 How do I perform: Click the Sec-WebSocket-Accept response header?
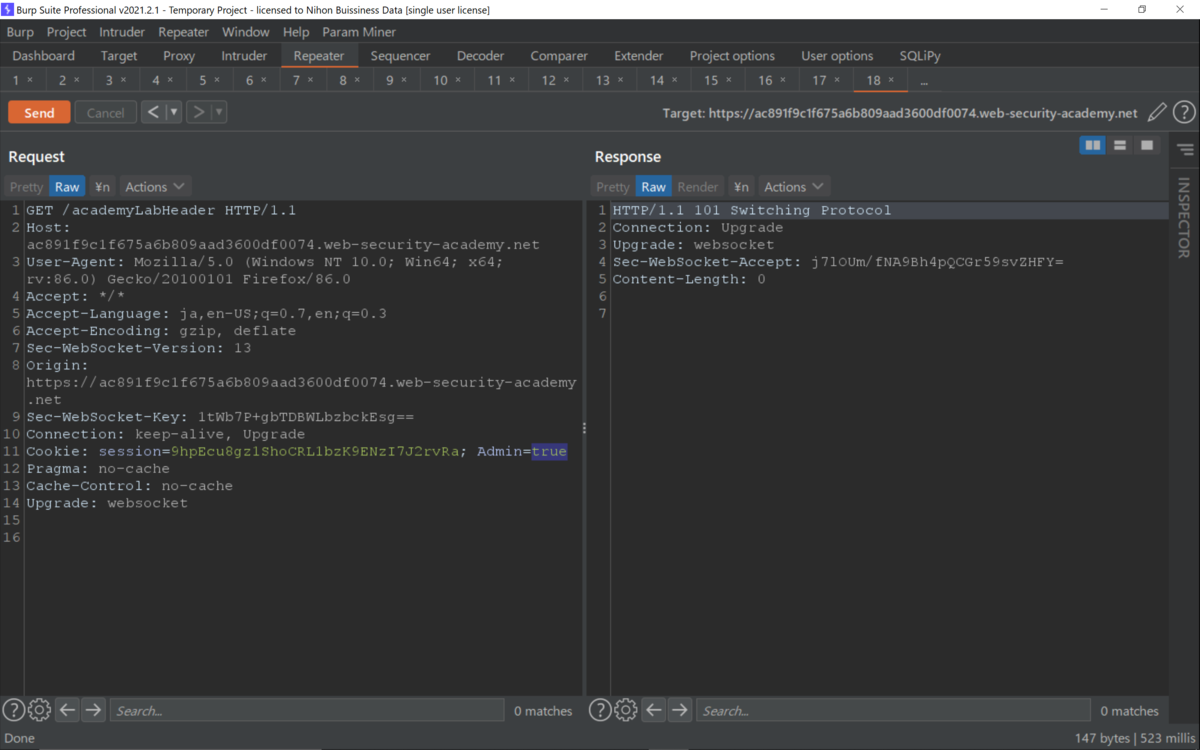point(838,262)
